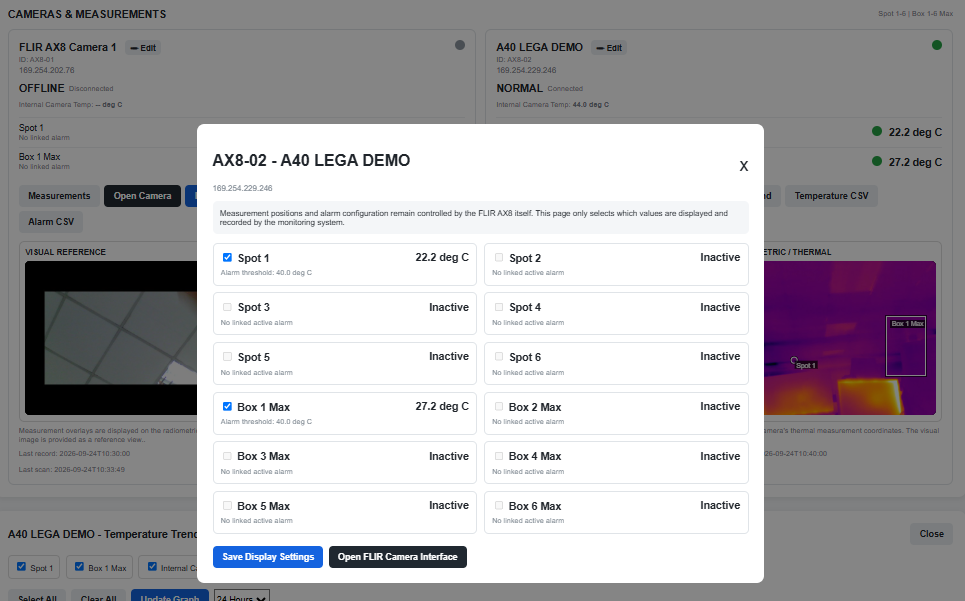Edit the FLIR AX8 Camera 1 name
This screenshot has height=601, width=965.
pyautogui.click(x=143, y=48)
